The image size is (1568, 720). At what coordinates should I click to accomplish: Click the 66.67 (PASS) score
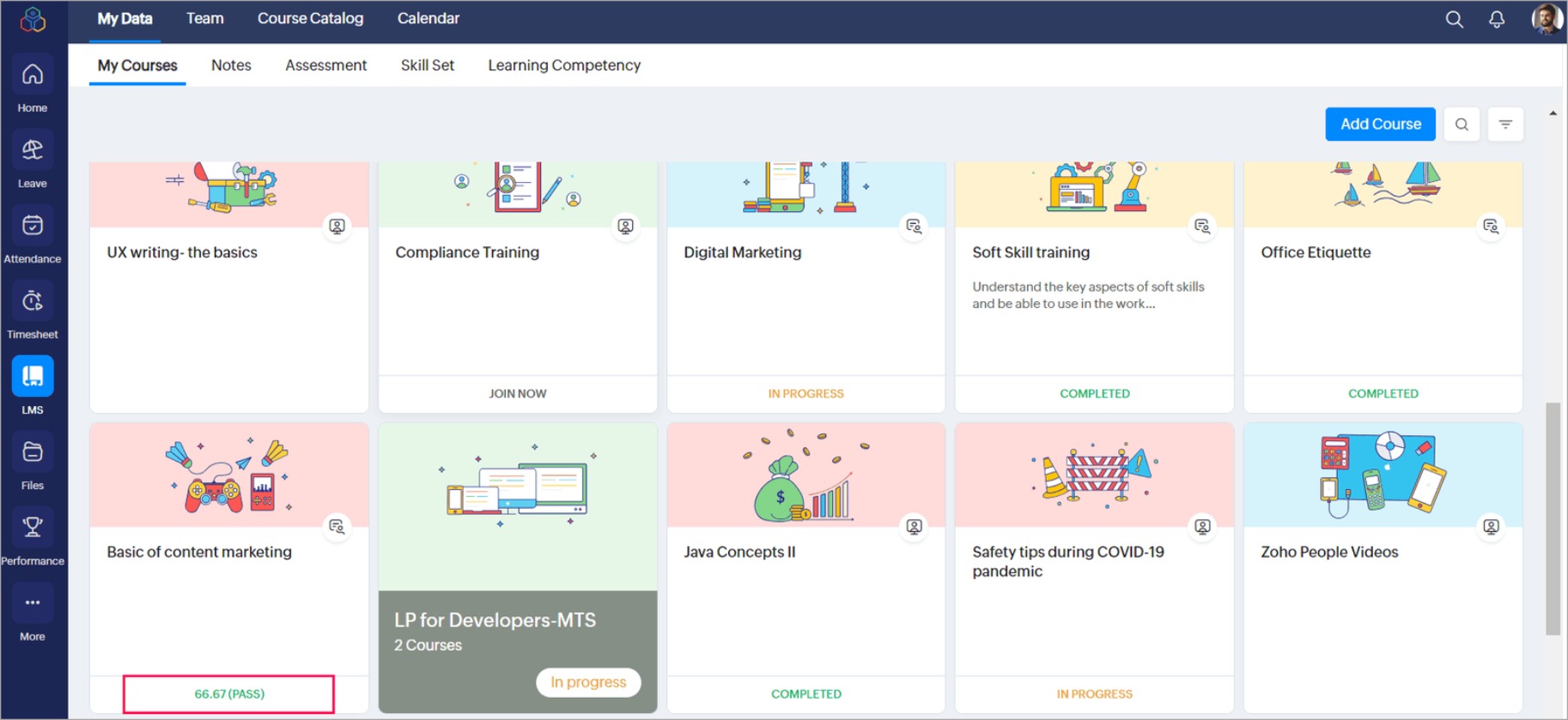pyautogui.click(x=229, y=694)
